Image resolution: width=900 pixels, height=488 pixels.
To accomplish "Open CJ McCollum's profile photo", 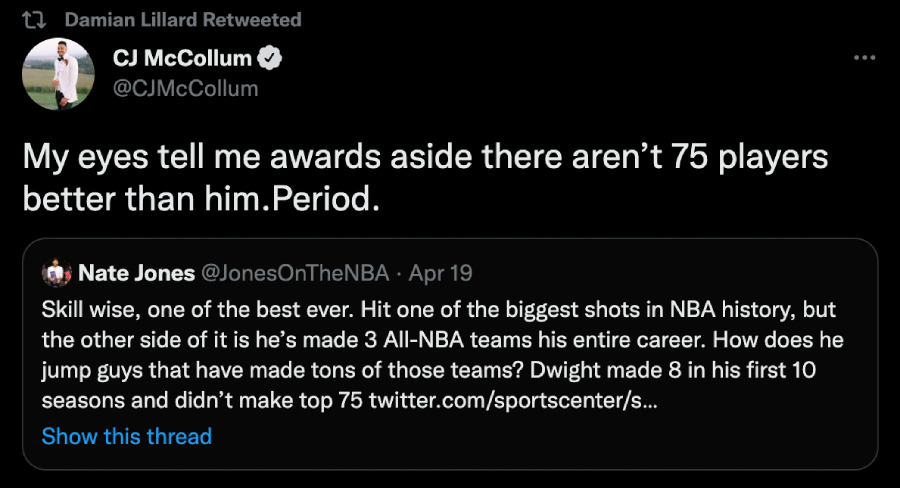I will point(57,75).
